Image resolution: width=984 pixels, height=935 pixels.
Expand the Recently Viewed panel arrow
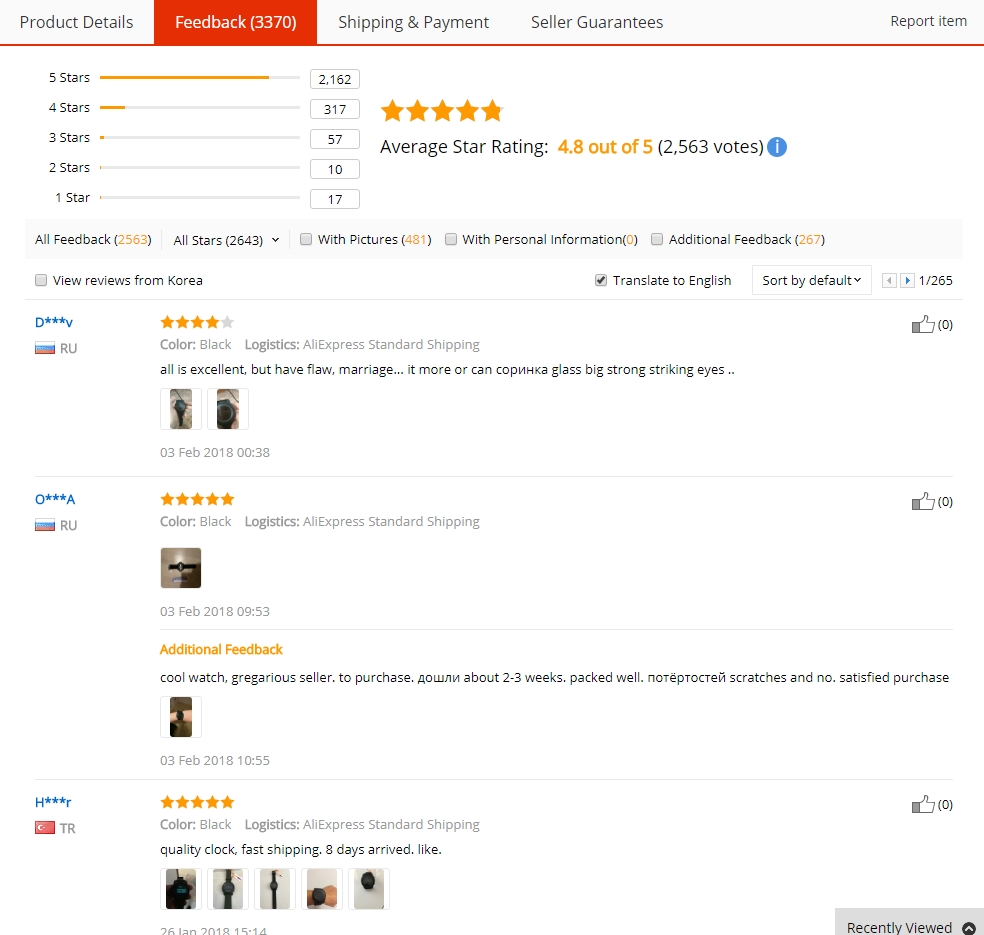968,928
